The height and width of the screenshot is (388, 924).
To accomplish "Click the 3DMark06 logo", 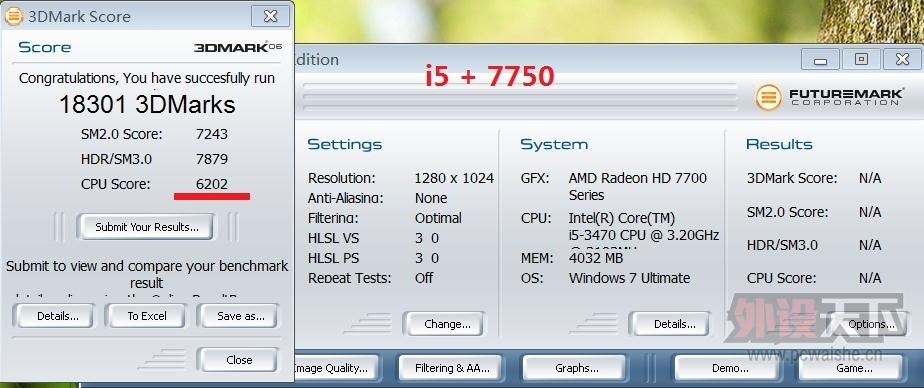I will tap(237, 47).
